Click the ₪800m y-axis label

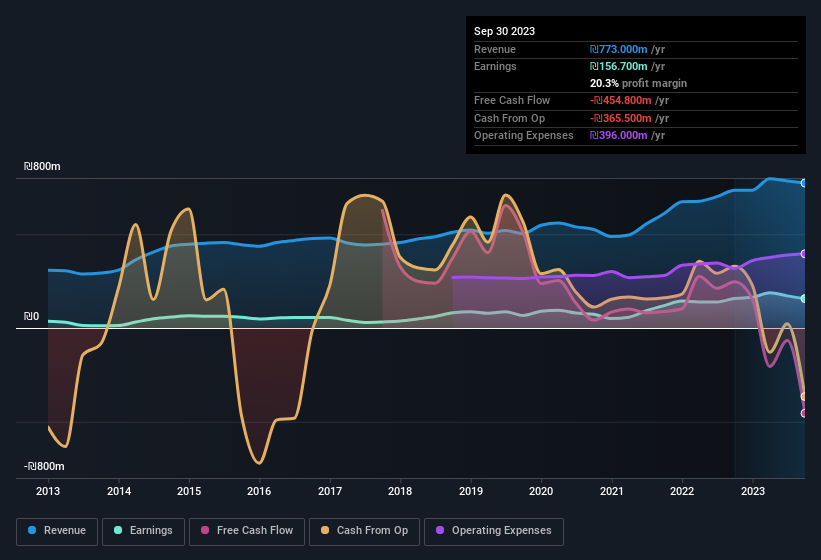click(x=42, y=166)
